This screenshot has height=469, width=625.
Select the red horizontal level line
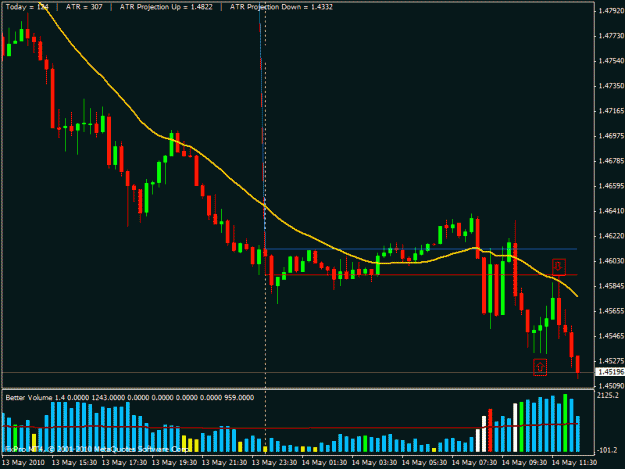[x=421, y=275]
